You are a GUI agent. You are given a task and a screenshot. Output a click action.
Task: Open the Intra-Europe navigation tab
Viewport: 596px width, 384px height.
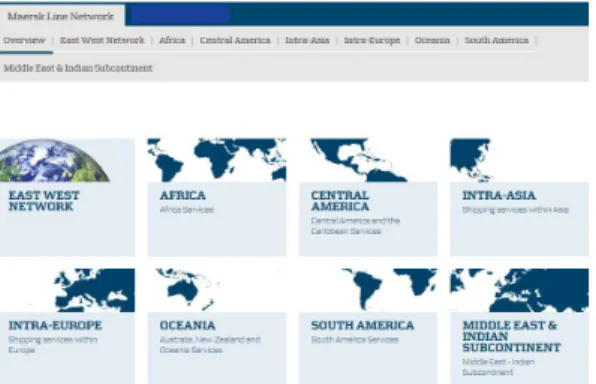(x=372, y=40)
